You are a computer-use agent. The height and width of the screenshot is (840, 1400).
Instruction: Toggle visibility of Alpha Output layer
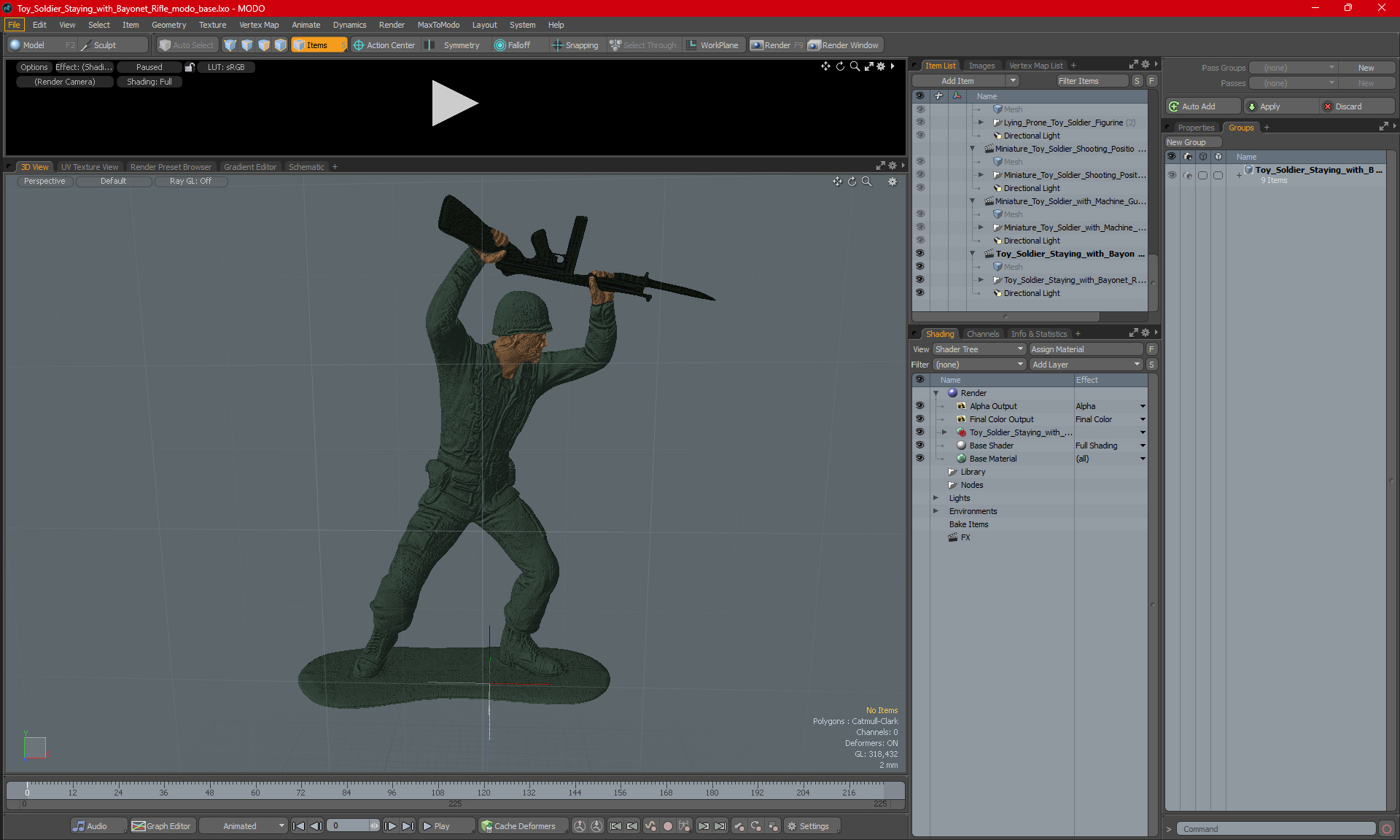click(x=920, y=406)
